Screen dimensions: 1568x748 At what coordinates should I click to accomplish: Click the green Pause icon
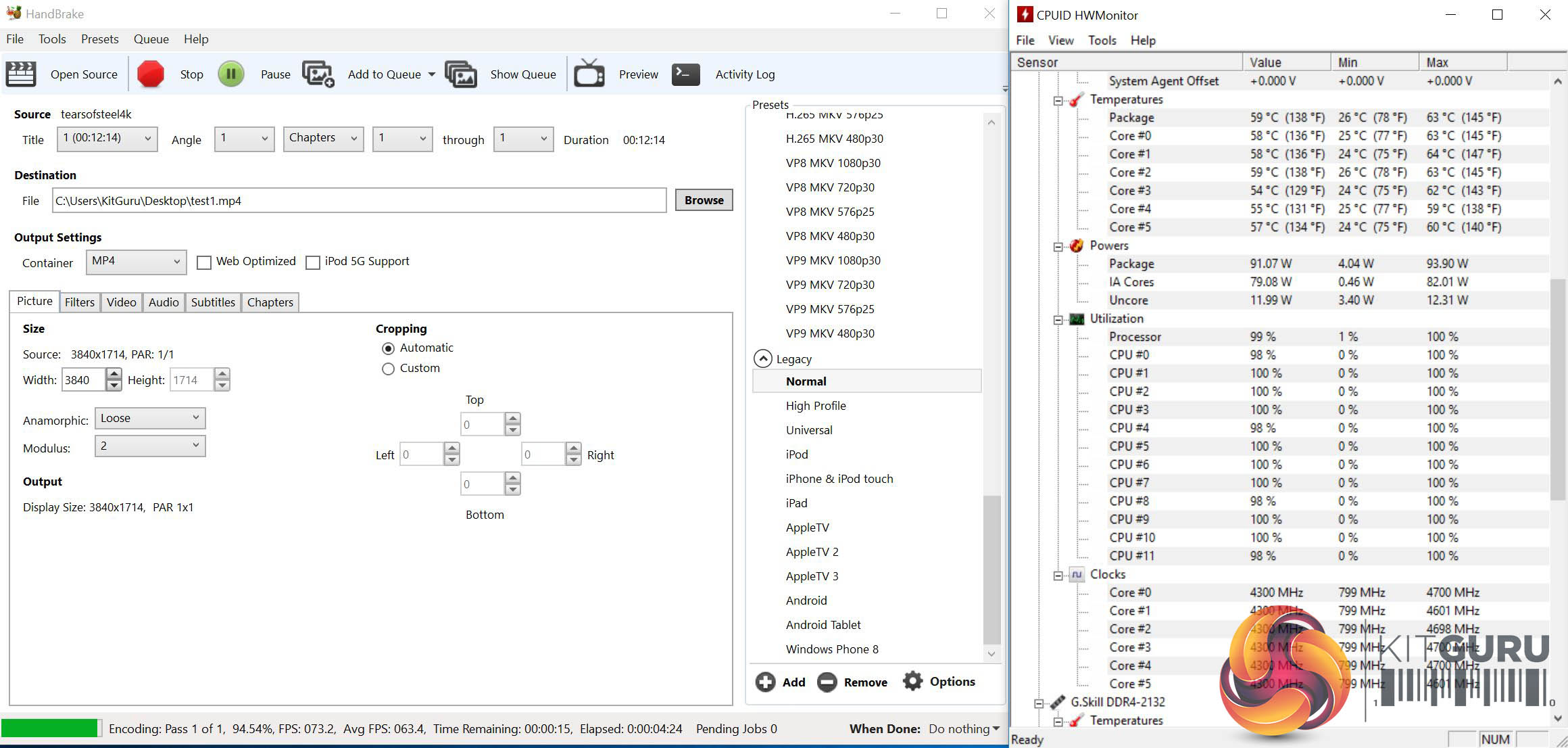coord(230,74)
